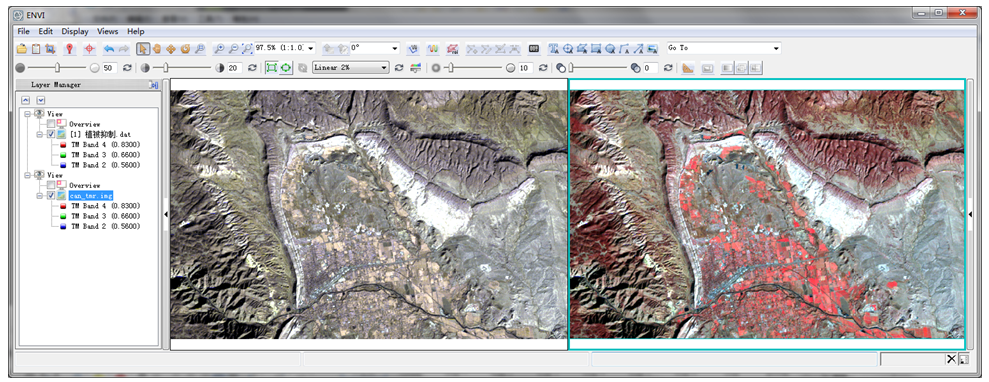The width and height of the screenshot is (989, 382).
Task: Reset brightness with the refresh button
Action: coord(127,67)
